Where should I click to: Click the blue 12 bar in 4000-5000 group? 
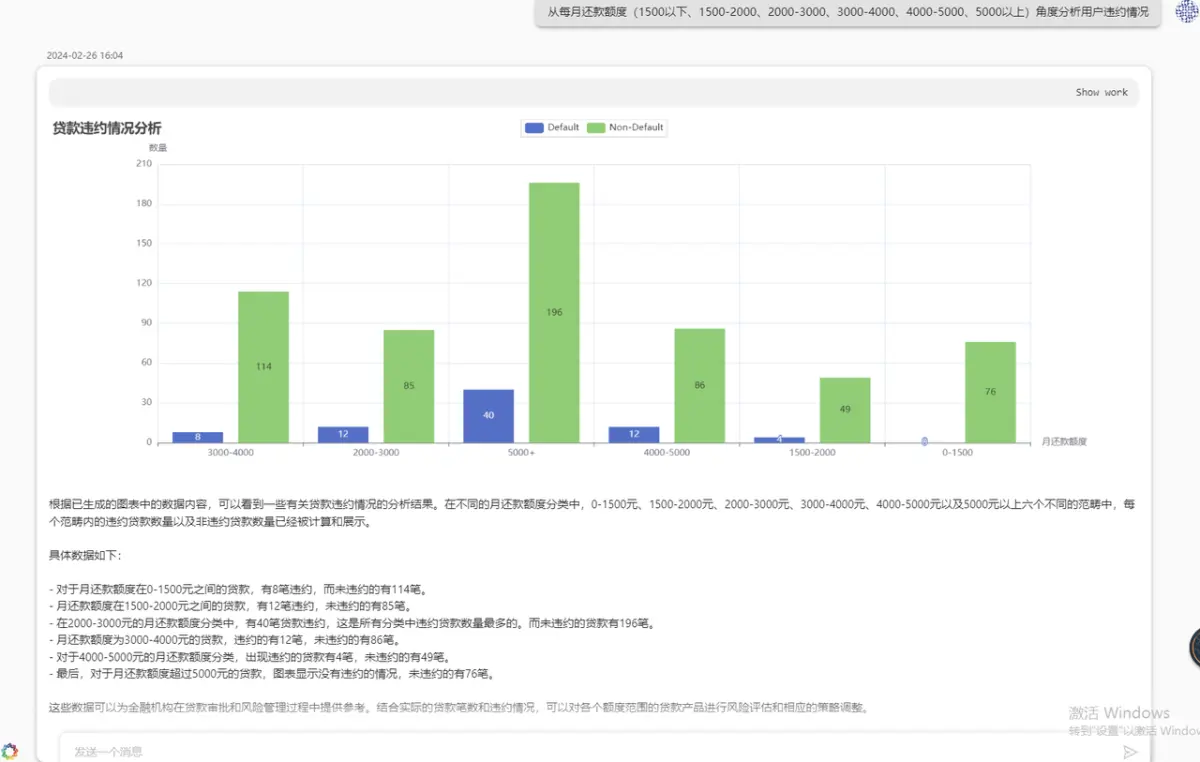(x=634, y=434)
